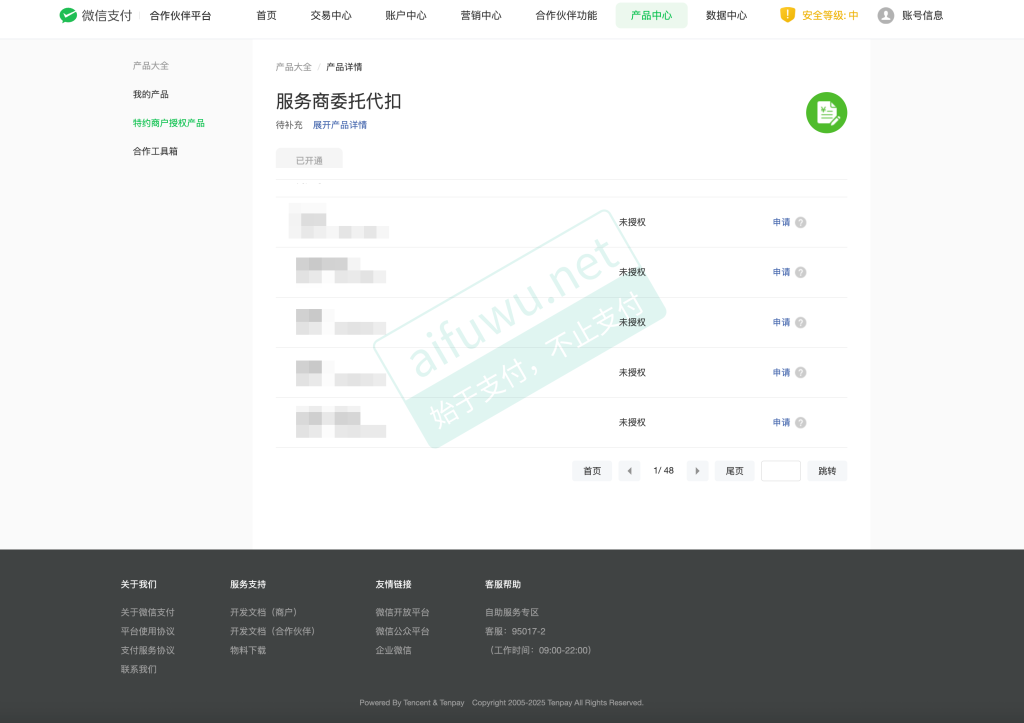1024x723 pixels.
Task: Click 合作伙伴平台 header title
Action: [x=180, y=16]
